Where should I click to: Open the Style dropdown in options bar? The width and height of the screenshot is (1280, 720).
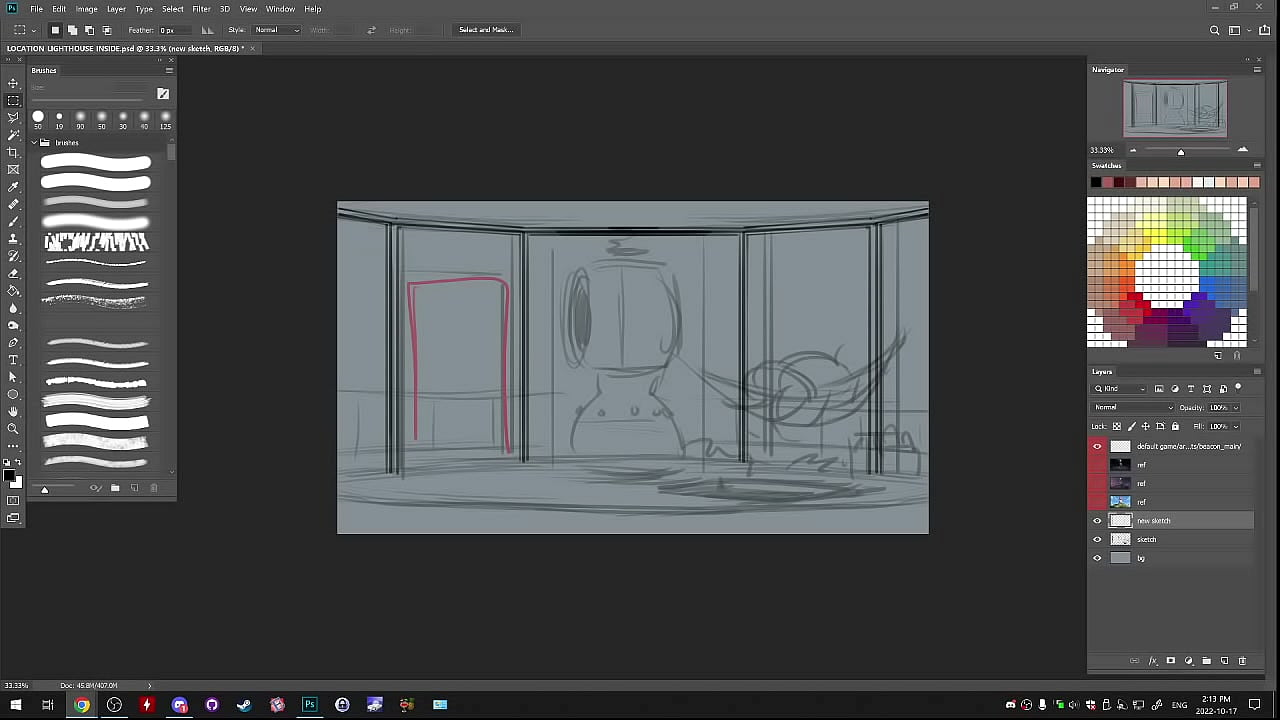click(x=277, y=30)
